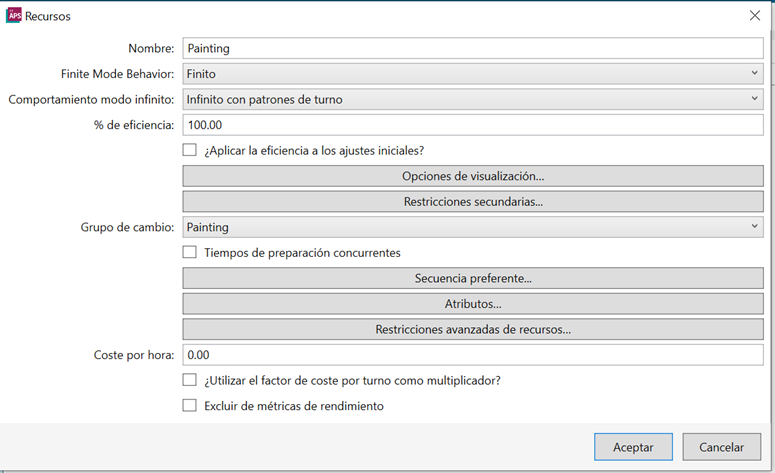Close the Recursos dialog window
The width and height of the screenshot is (775, 473).
point(755,15)
